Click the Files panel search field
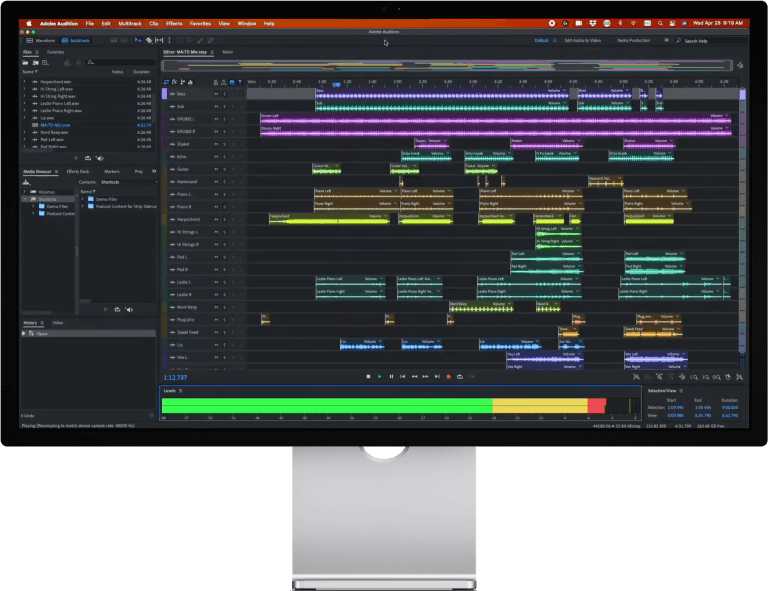Viewport: 768px width, 591px height. point(121,63)
